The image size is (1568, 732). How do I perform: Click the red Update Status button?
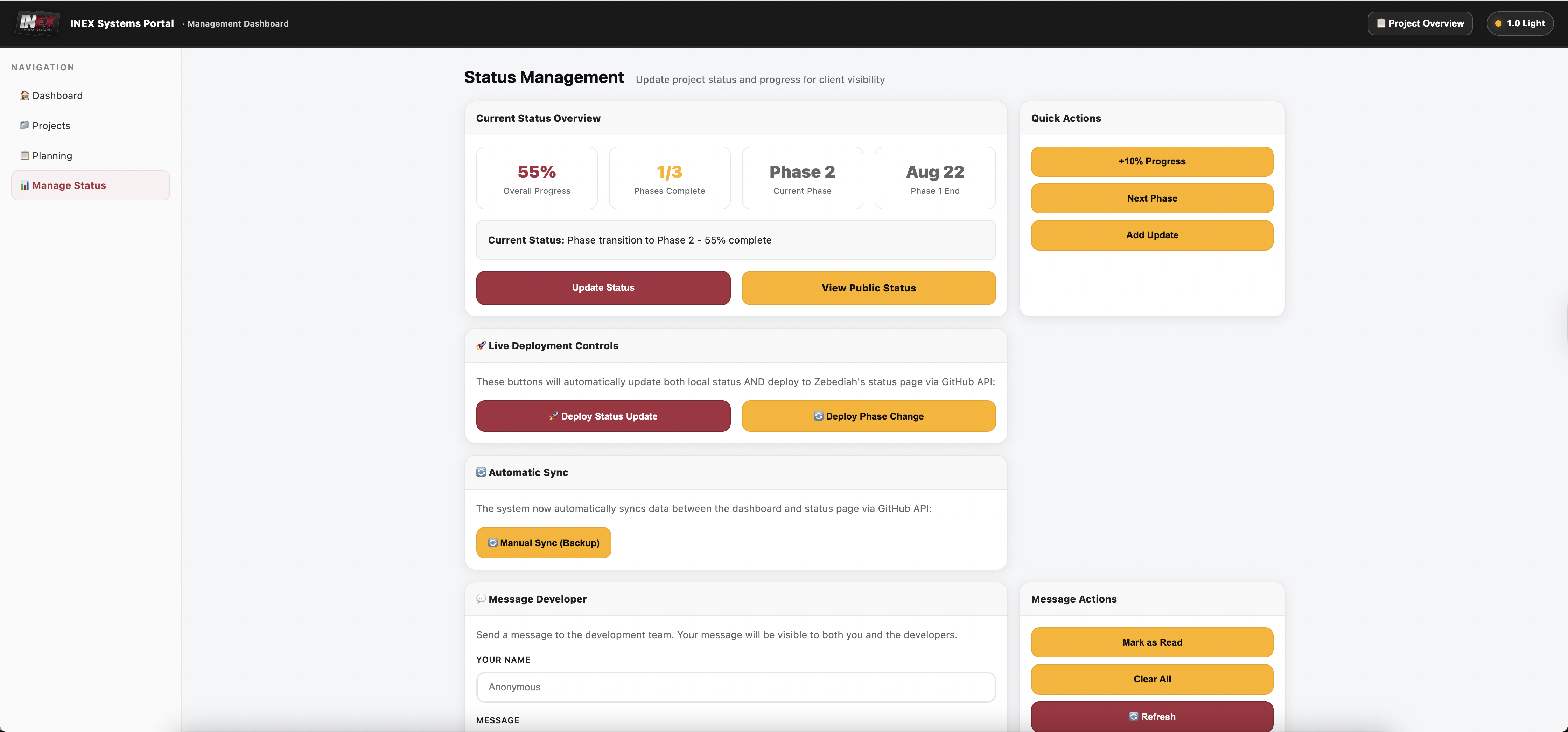click(603, 288)
